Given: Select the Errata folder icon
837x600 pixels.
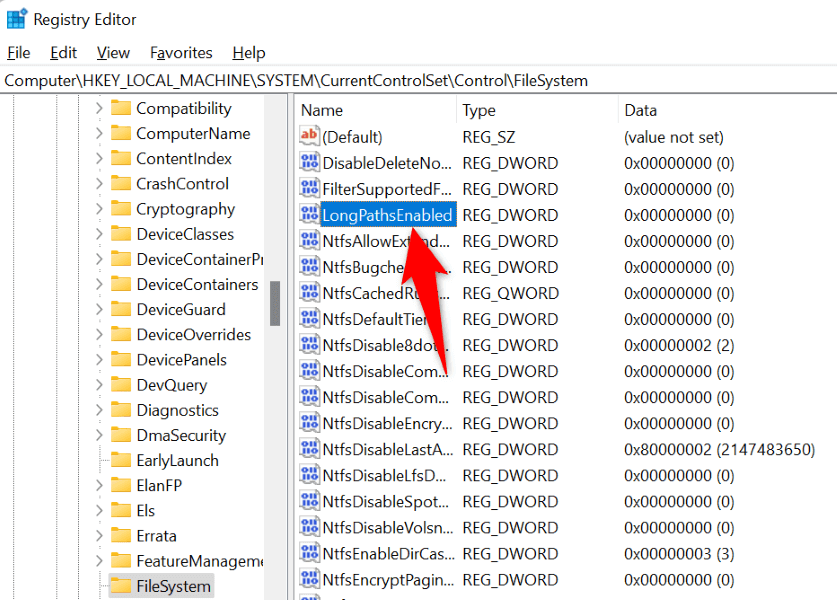Looking at the screenshot, I should click(121, 535).
